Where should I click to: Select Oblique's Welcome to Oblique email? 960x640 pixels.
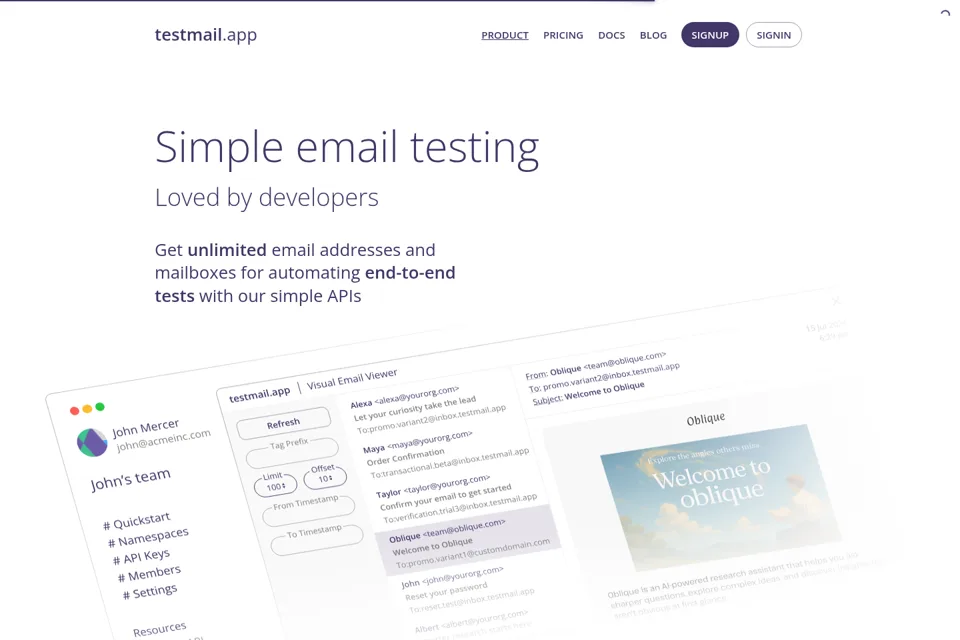(468, 542)
